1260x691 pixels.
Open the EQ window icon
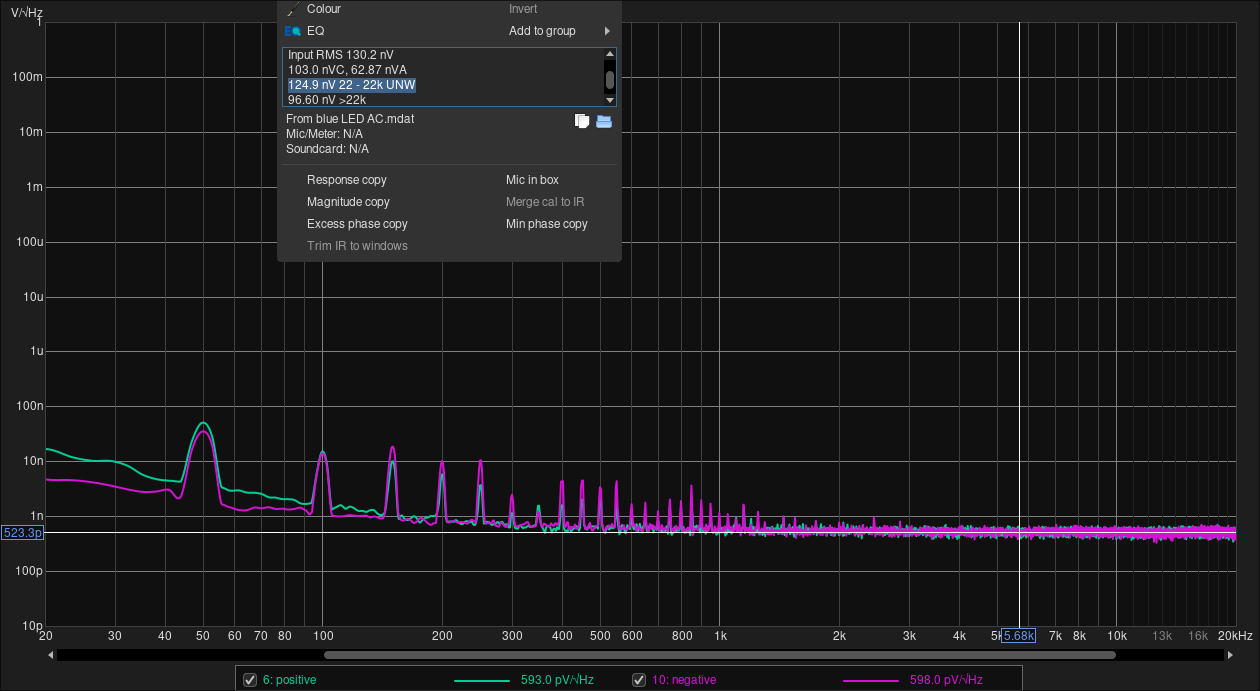[x=292, y=31]
